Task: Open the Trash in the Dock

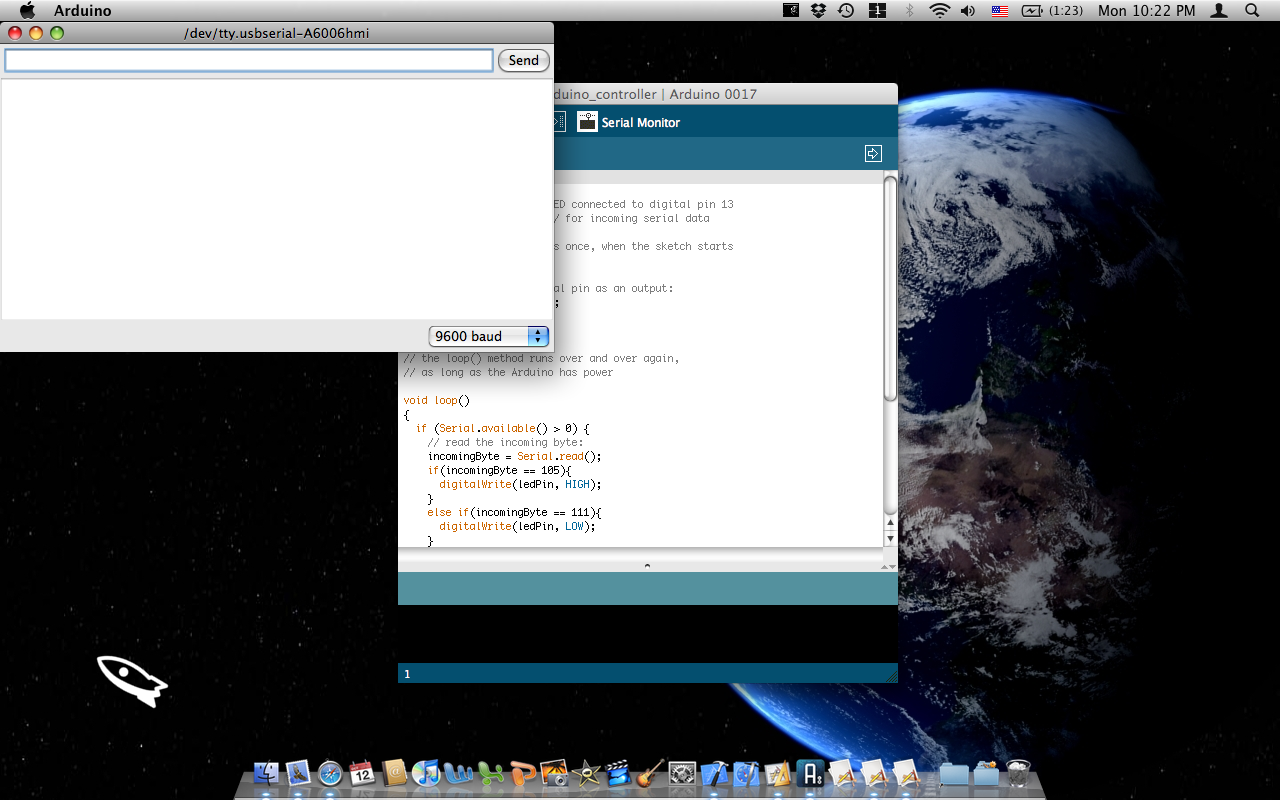Action: pyautogui.click(x=1018, y=773)
